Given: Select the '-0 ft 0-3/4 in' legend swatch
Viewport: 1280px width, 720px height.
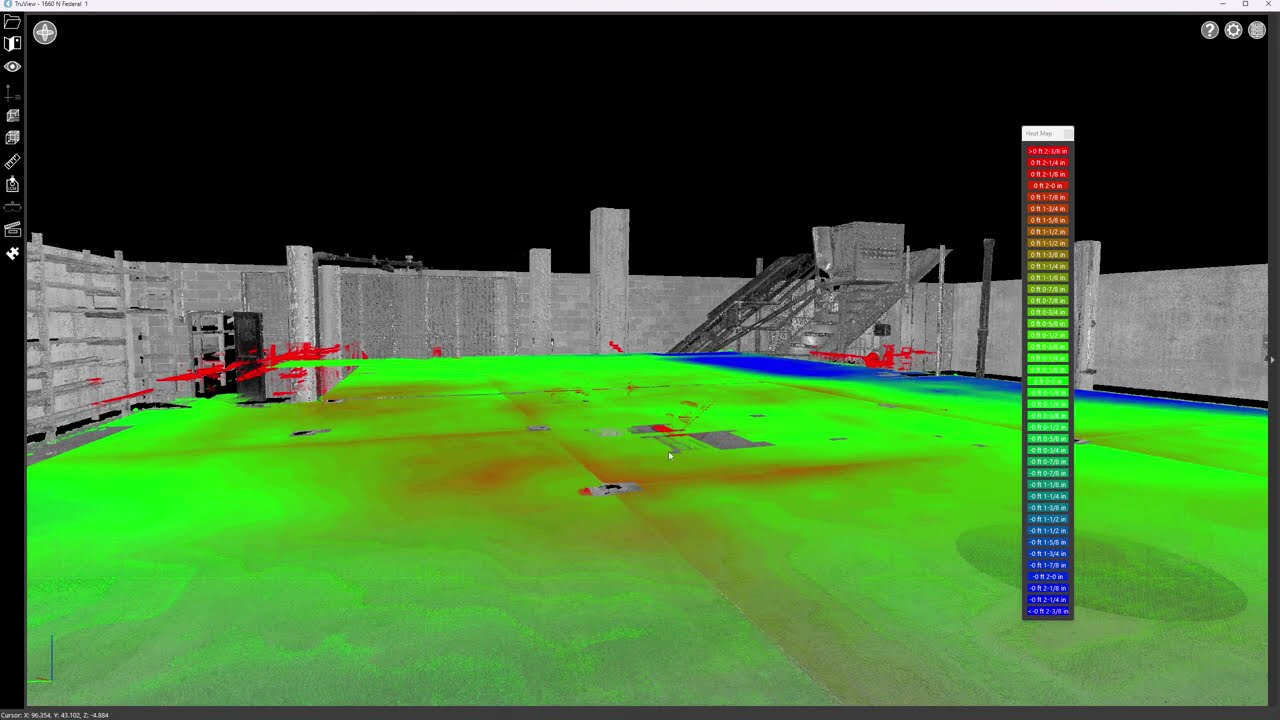Looking at the screenshot, I should click(1048, 450).
